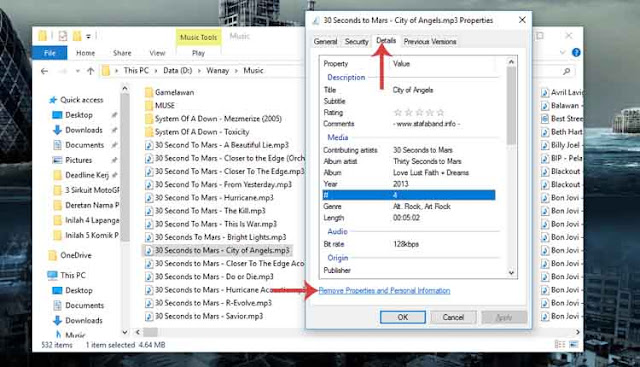Open Explorer help question mark icon
Viewport: 640px width, 367px height.
[576, 53]
